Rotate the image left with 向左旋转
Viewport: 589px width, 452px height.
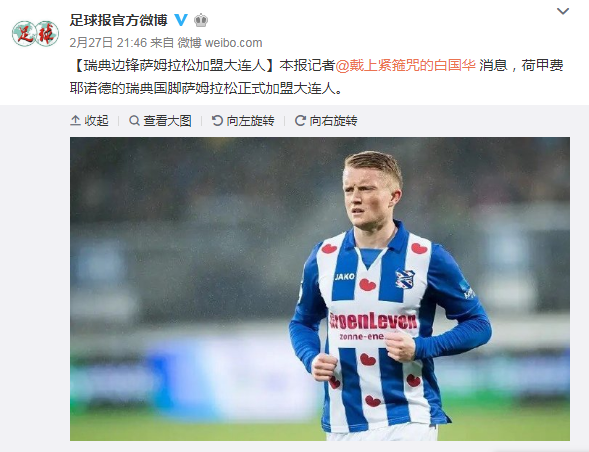243,121
